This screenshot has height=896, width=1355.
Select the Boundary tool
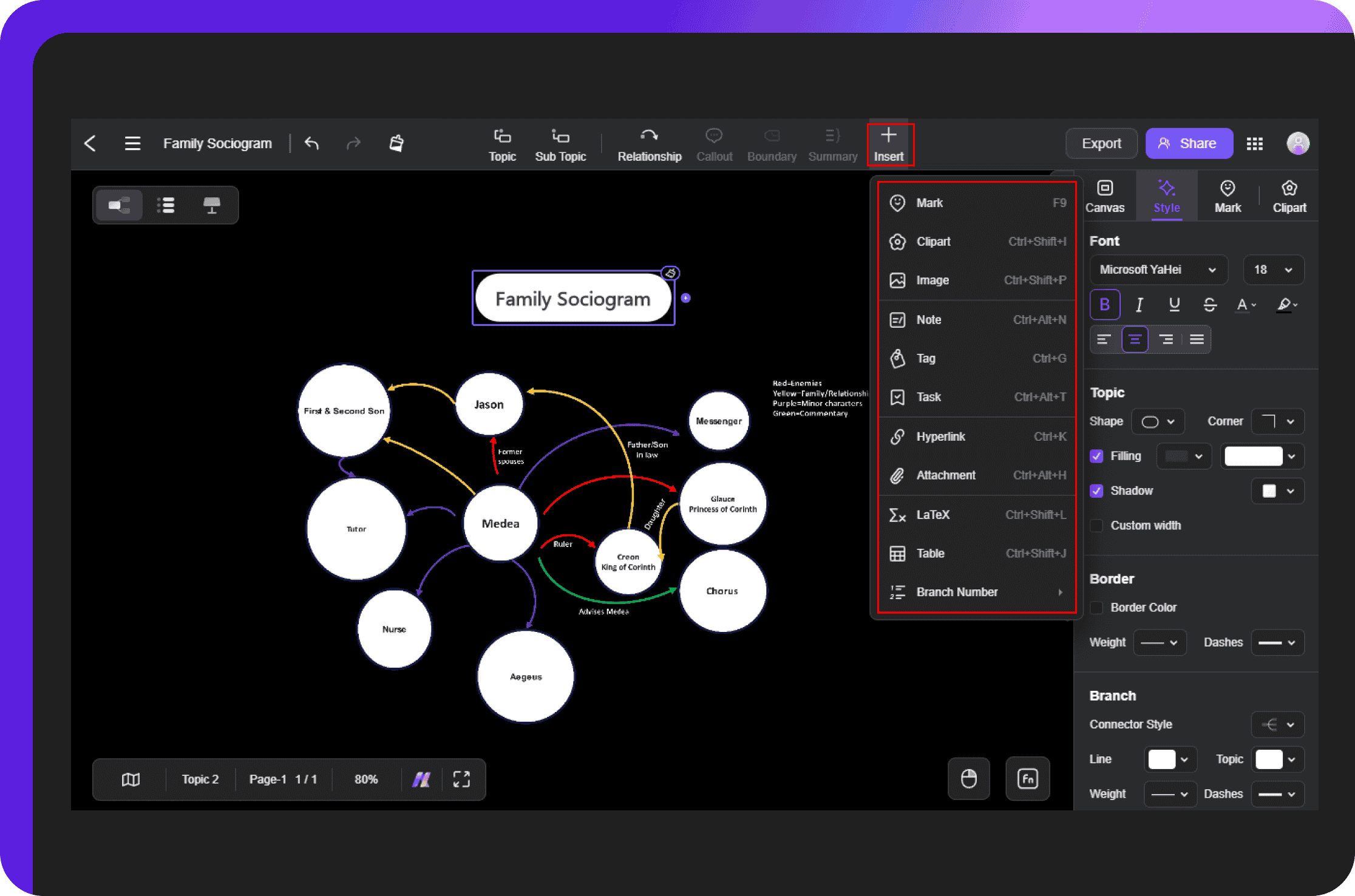pyautogui.click(x=771, y=143)
